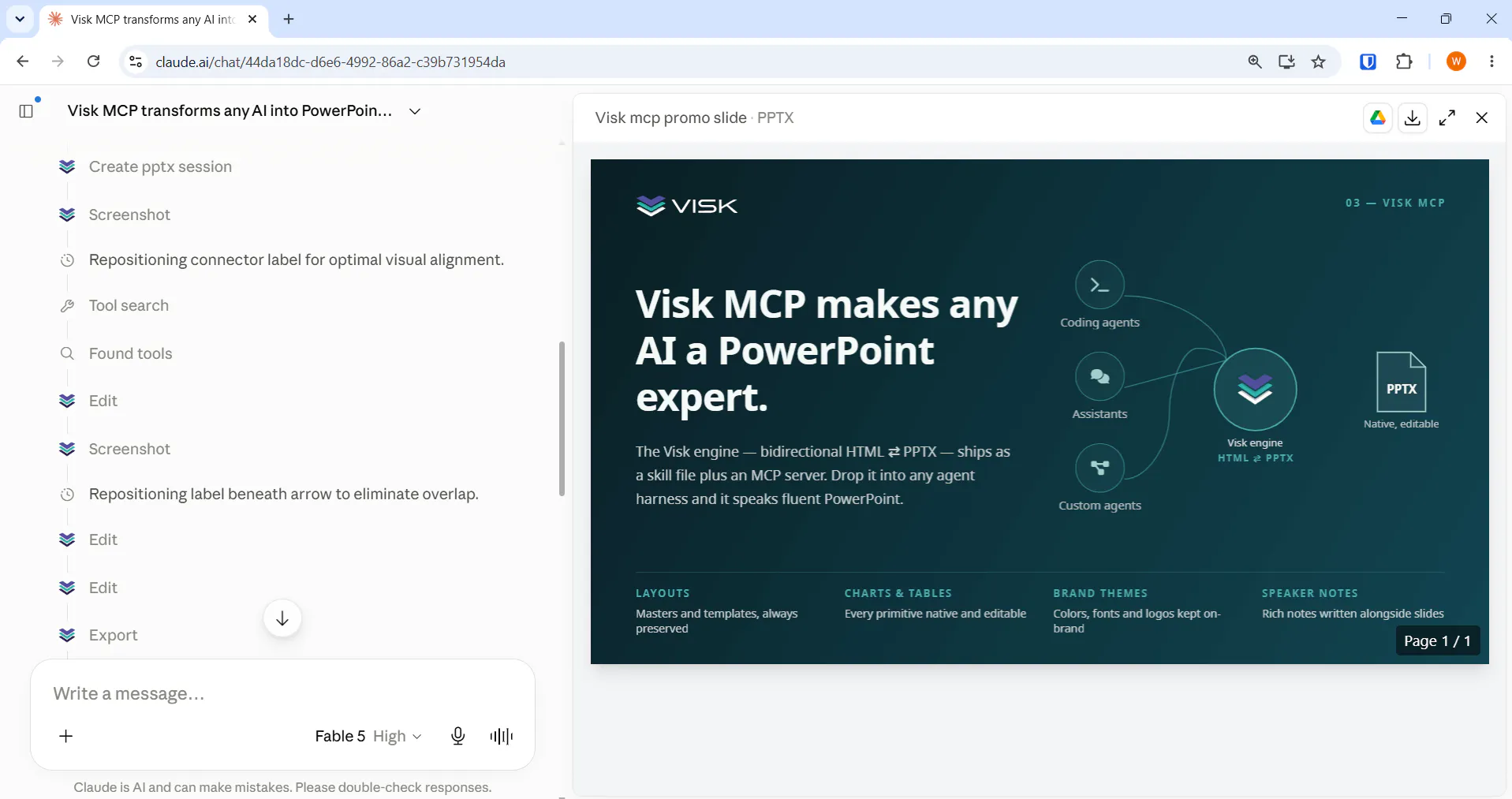Open the browser profile avatar W

coord(1457,62)
